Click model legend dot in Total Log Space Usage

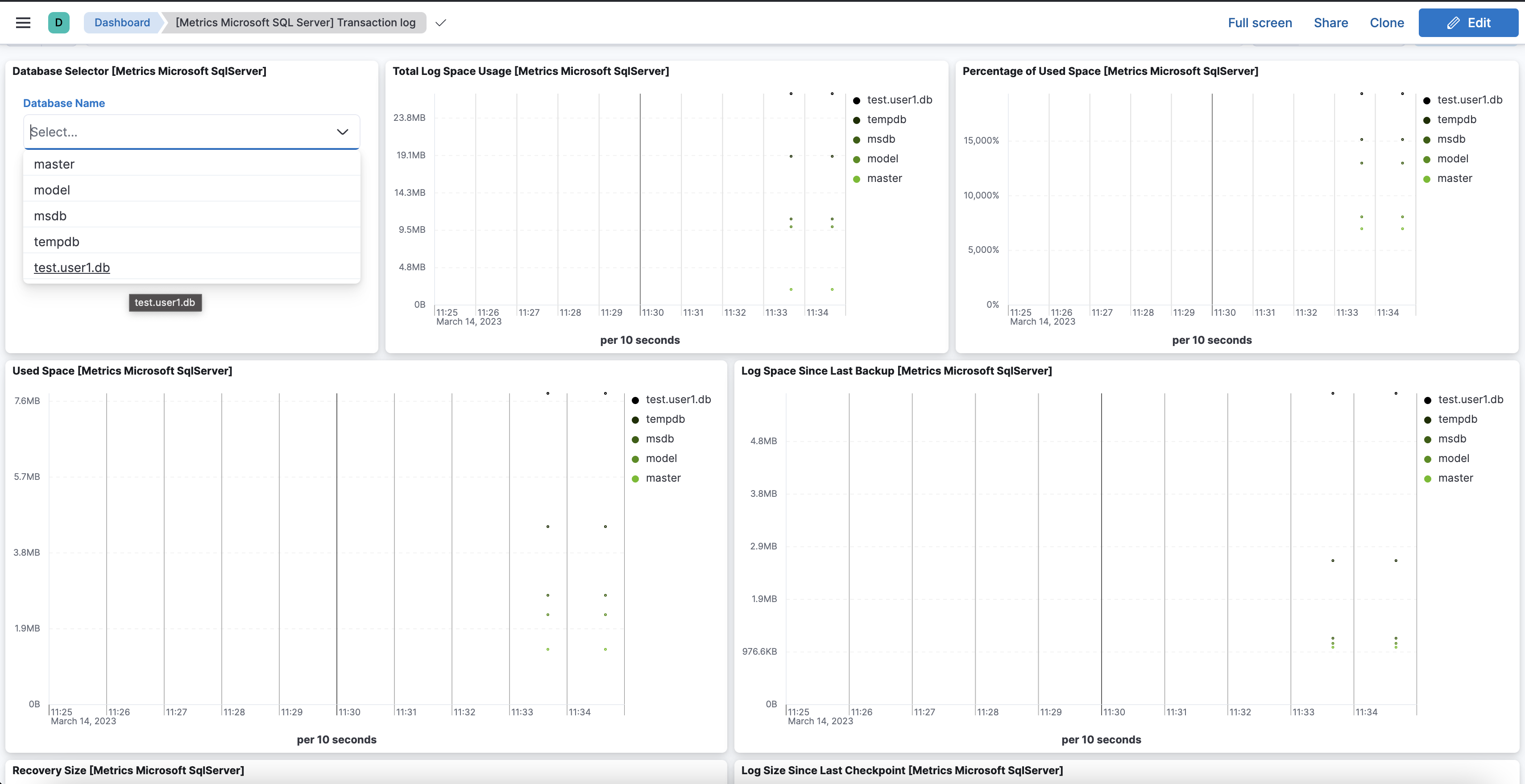[857, 160]
